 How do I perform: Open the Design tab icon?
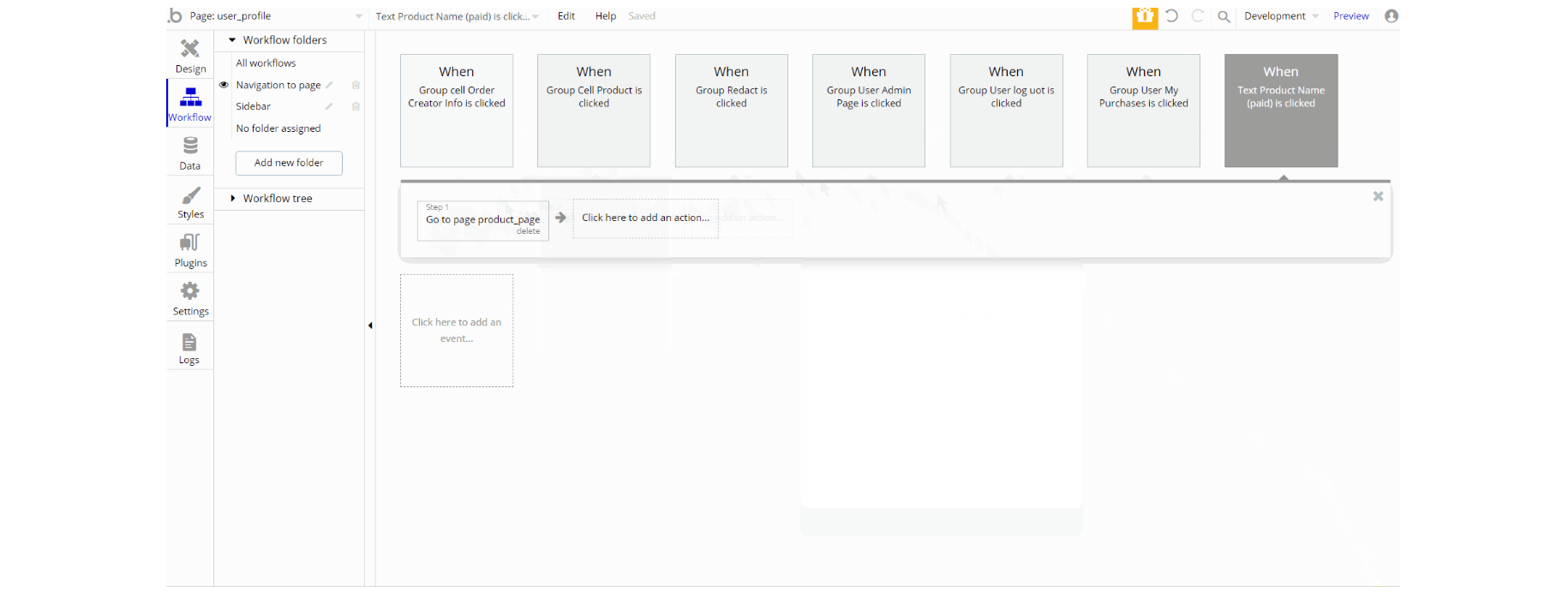pos(190,49)
